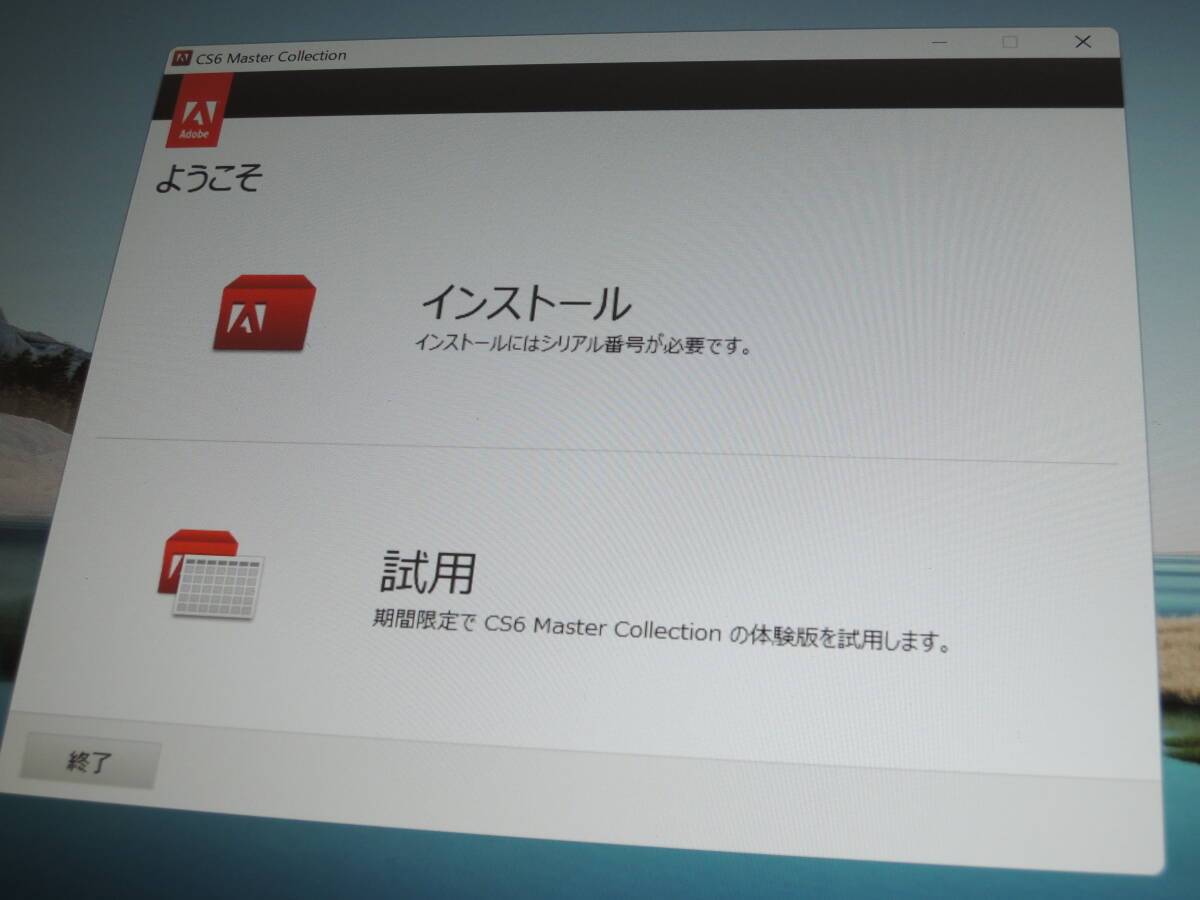Click the serial number required description text
Image resolution: width=1200 pixels, height=900 pixels.
click(582, 346)
